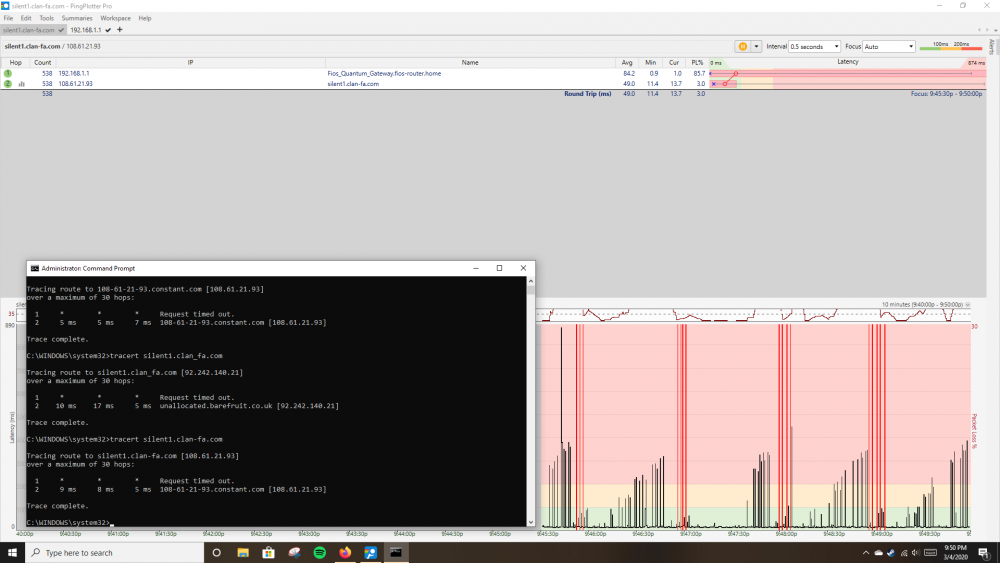Click the Focus: 9:45:30p - 9:50:00p label
The height and width of the screenshot is (563, 1000).
point(946,94)
